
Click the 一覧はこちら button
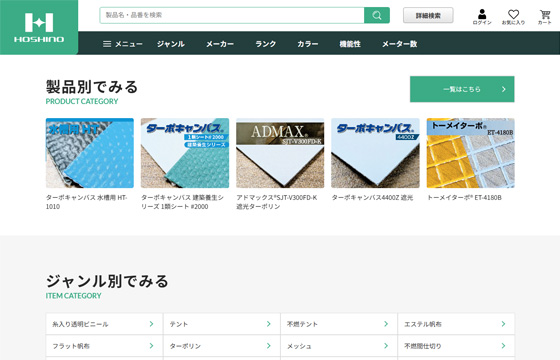coord(462,89)
